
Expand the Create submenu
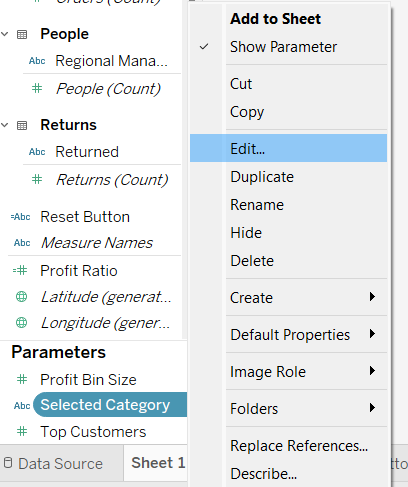(288, 297)
